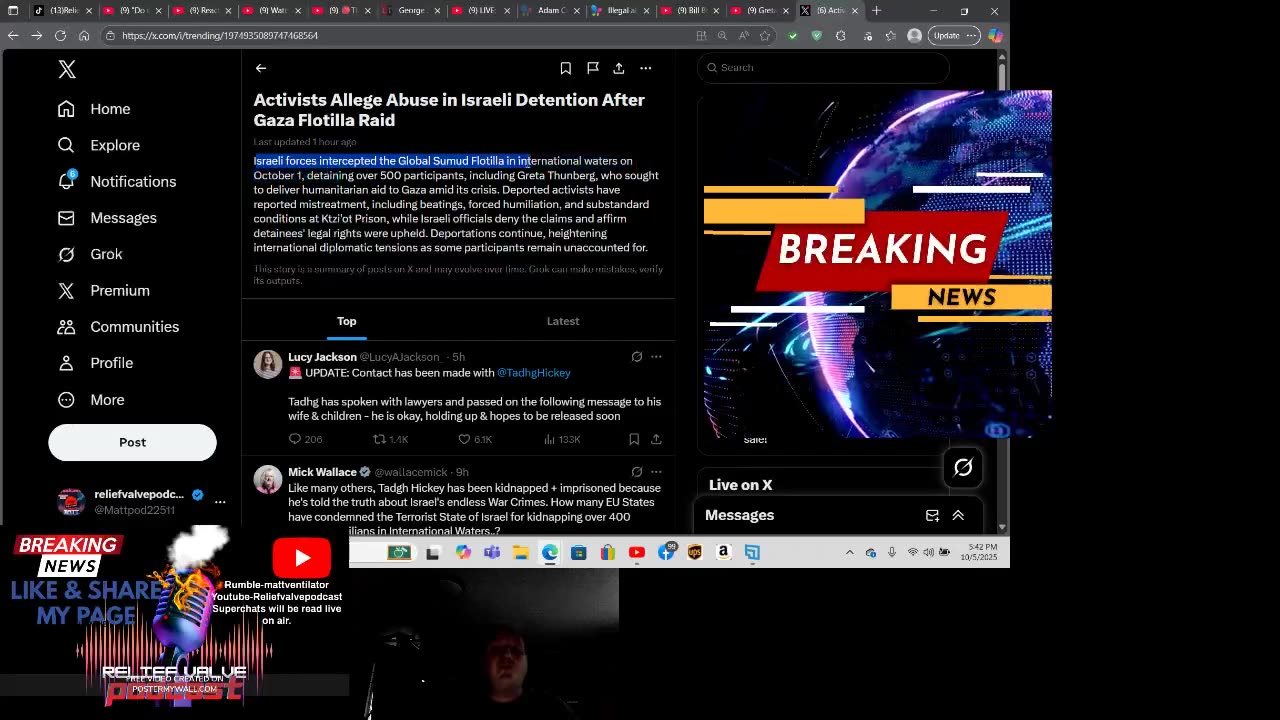1280x720 pixels.
Task: Click the flag icon atop the story
Action: click(593, 68)
